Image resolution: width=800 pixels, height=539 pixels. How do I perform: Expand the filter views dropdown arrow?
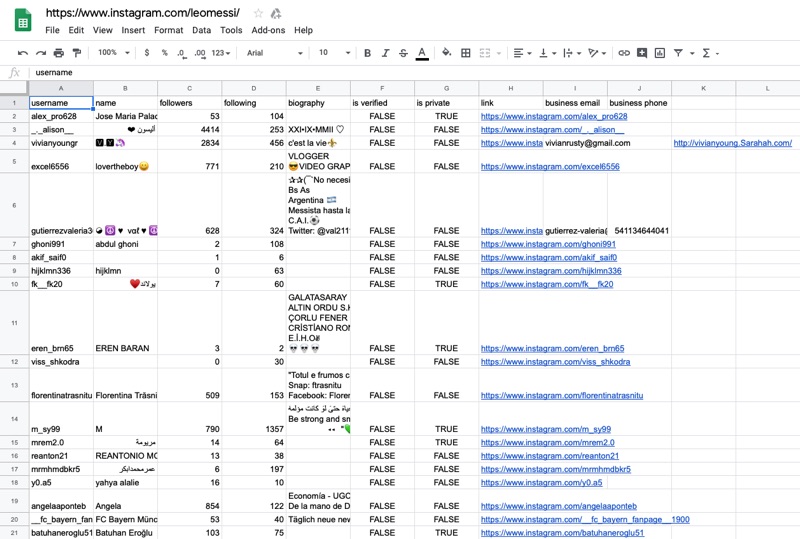point(692,53)
